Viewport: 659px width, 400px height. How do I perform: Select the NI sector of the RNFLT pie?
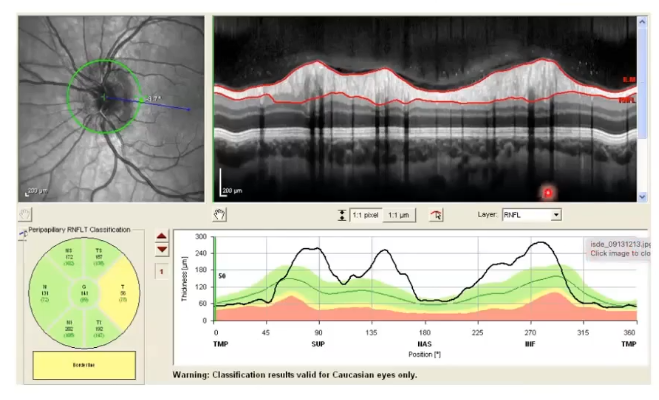click(69, 329)
